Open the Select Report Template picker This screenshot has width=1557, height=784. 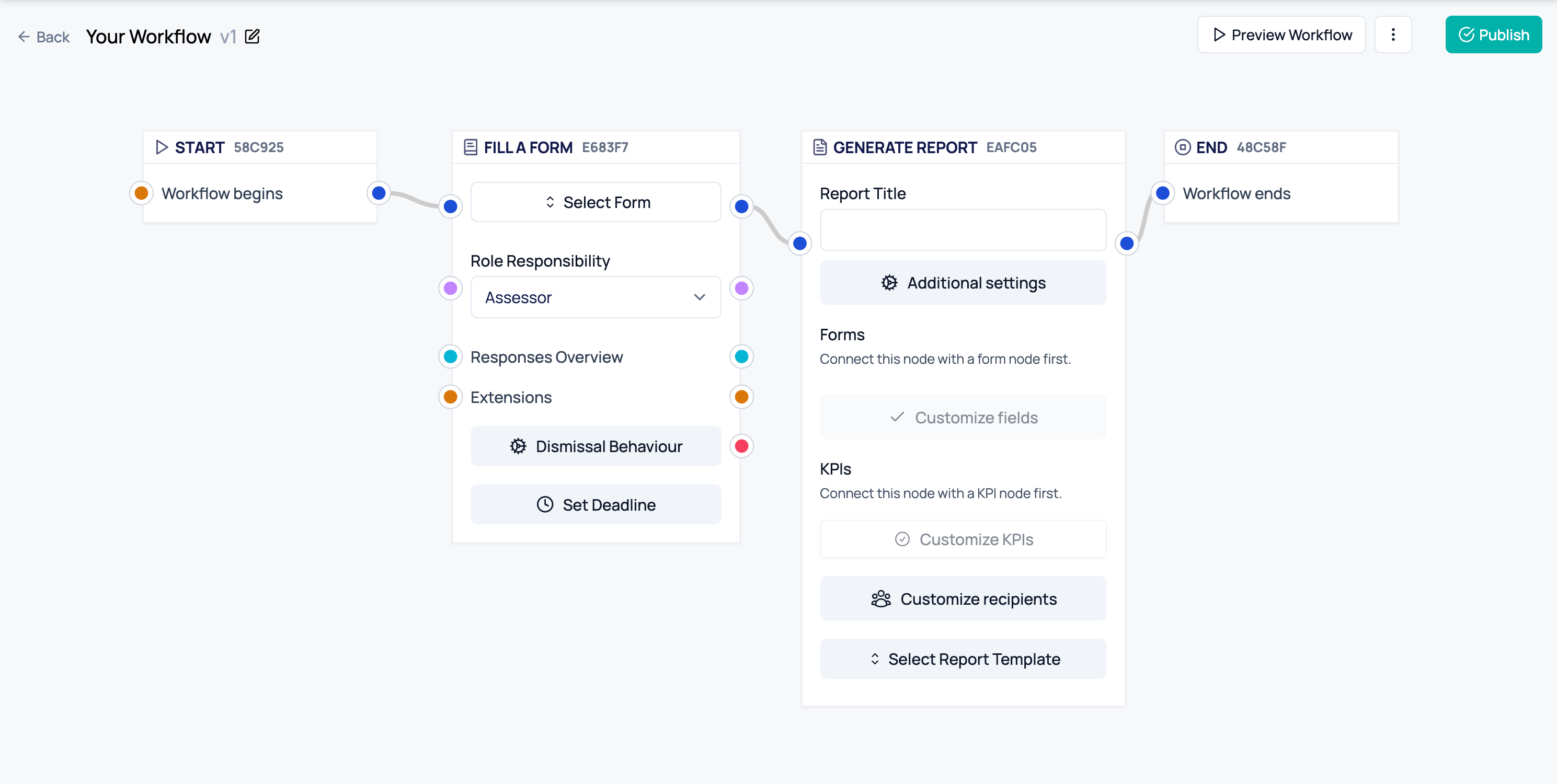point(963,659)
